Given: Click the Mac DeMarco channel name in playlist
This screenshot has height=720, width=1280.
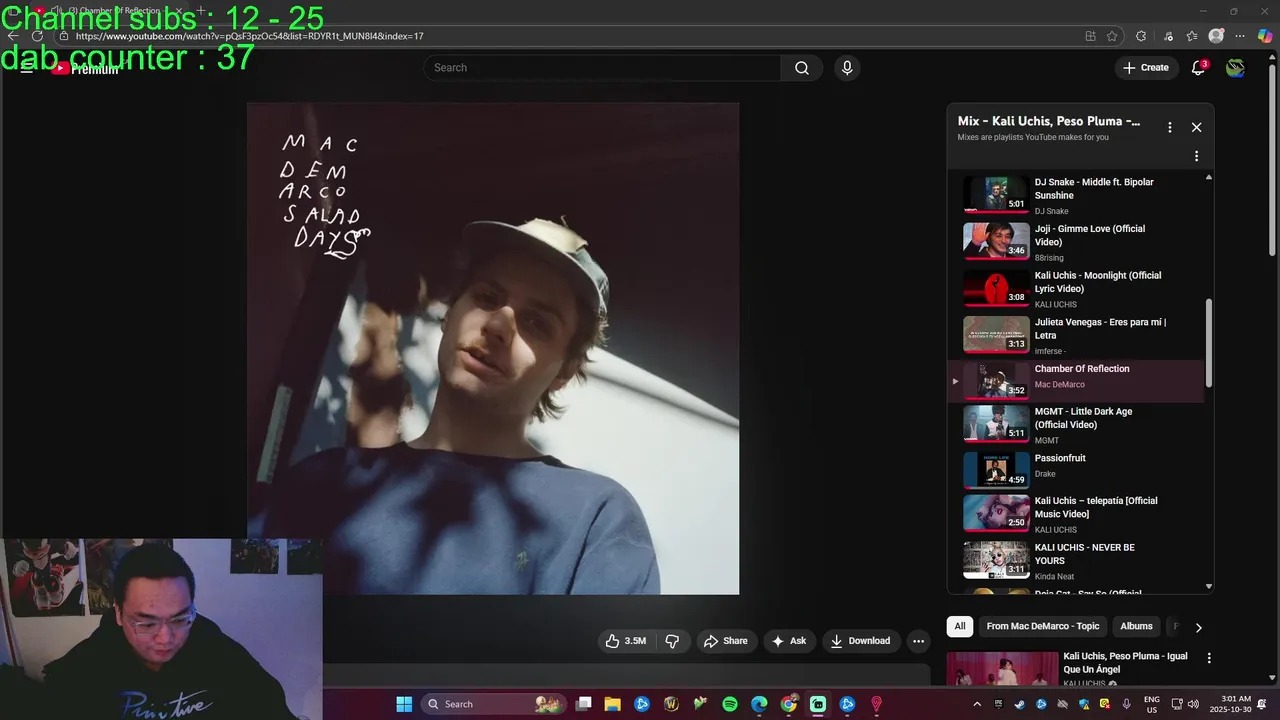Looking at the screenshot, I should point(1059,385).
